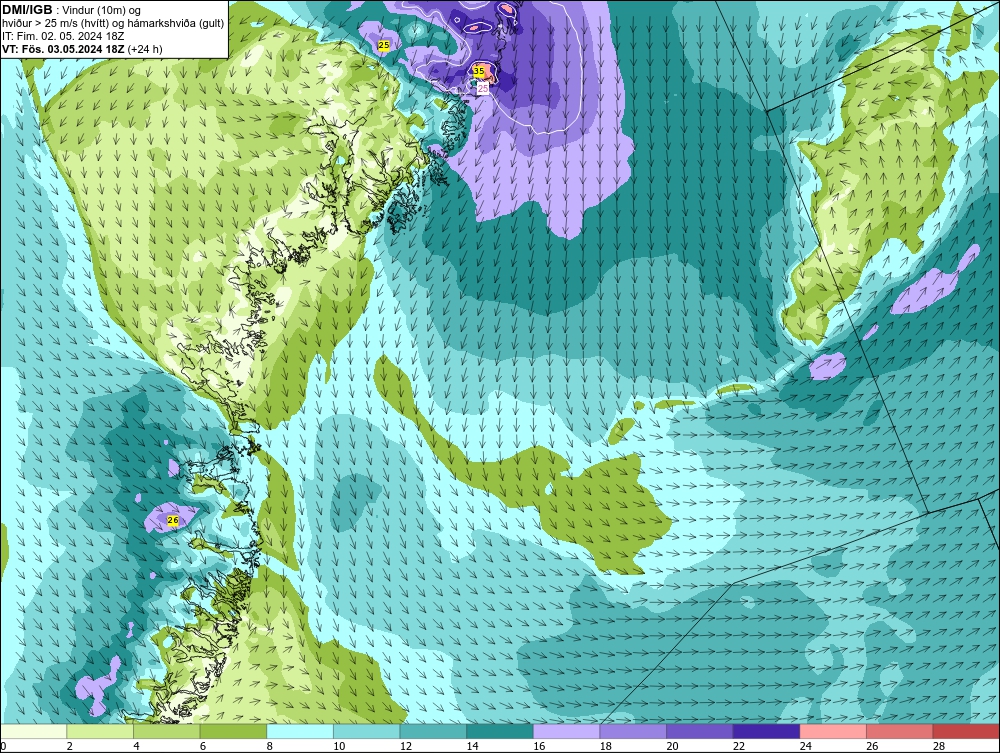
Task: Select the legend swatch between 6 and 8
Action: (233, 731)
